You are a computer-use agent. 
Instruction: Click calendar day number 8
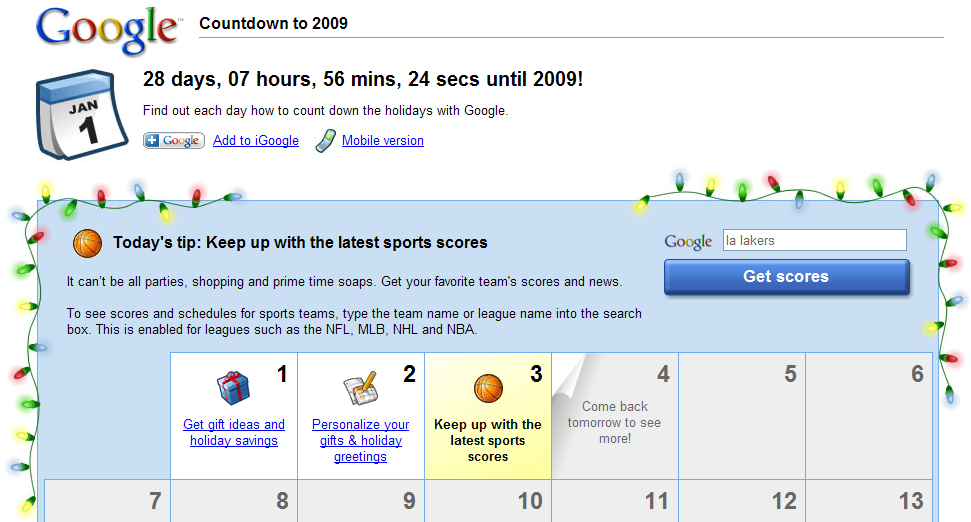pos(282,501)
